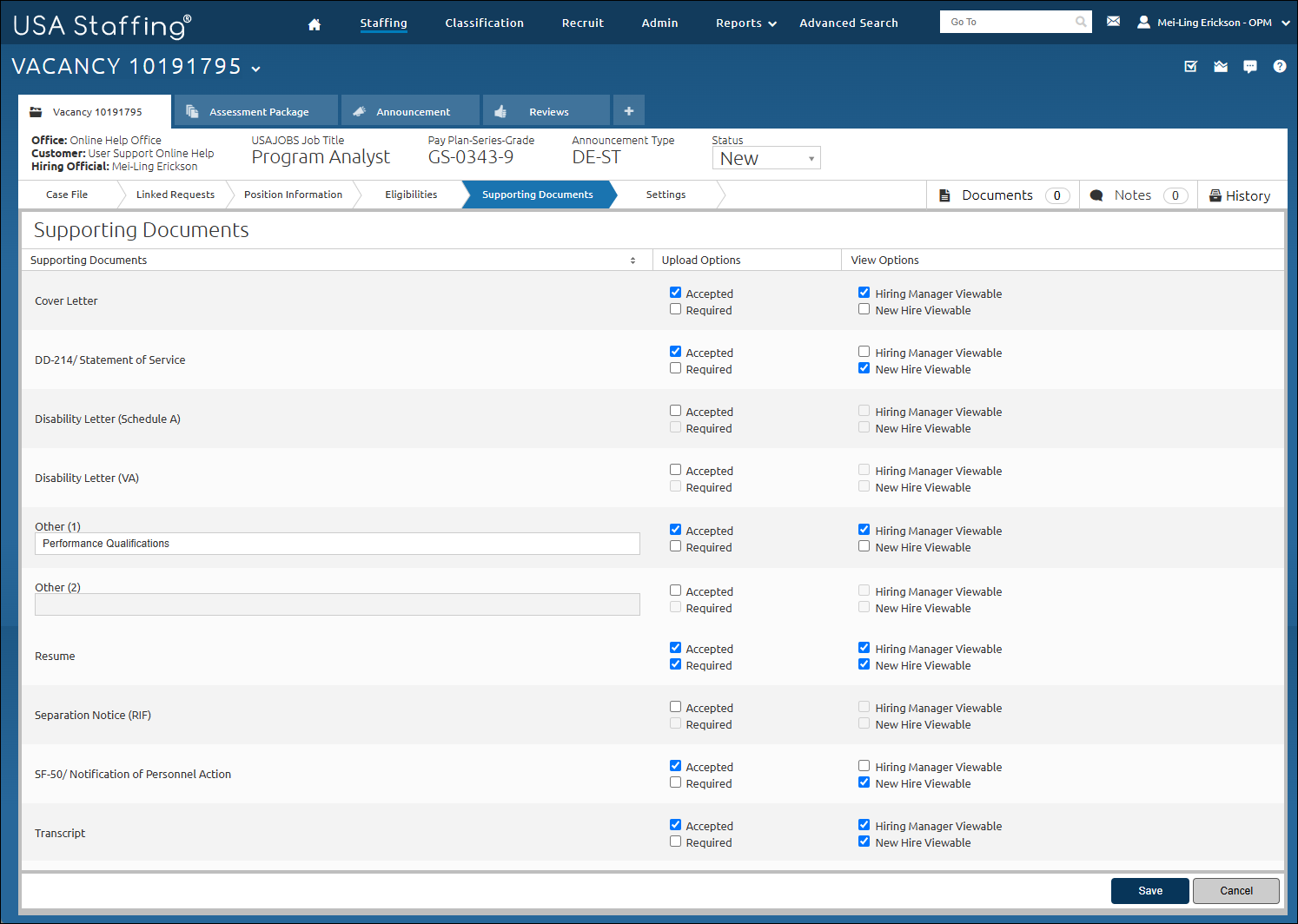Open the mail envelope icon
Screen dimensions: 1298x924
1113,21
